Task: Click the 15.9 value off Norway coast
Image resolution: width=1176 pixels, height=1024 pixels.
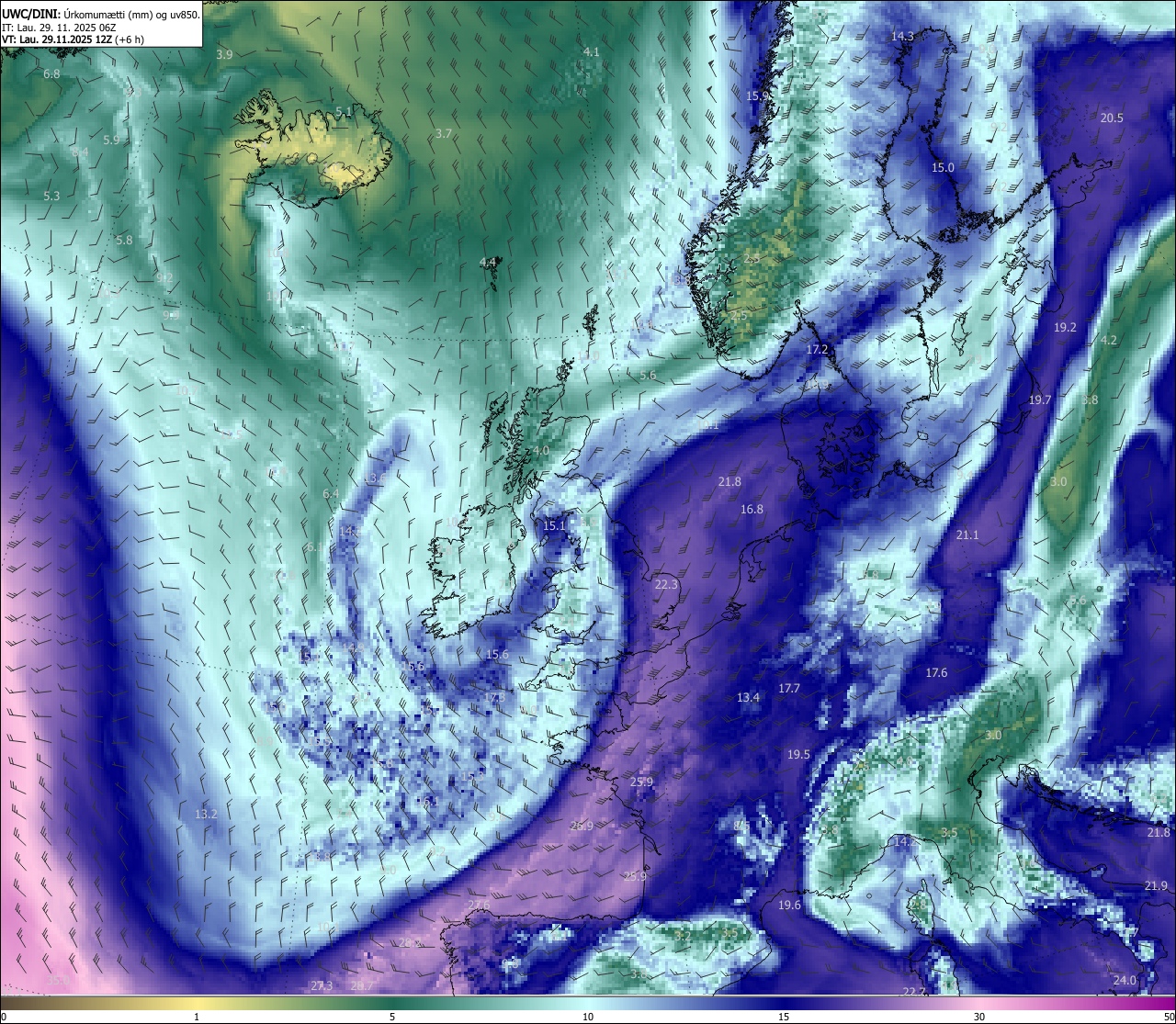Action: [x=758, y=96]
